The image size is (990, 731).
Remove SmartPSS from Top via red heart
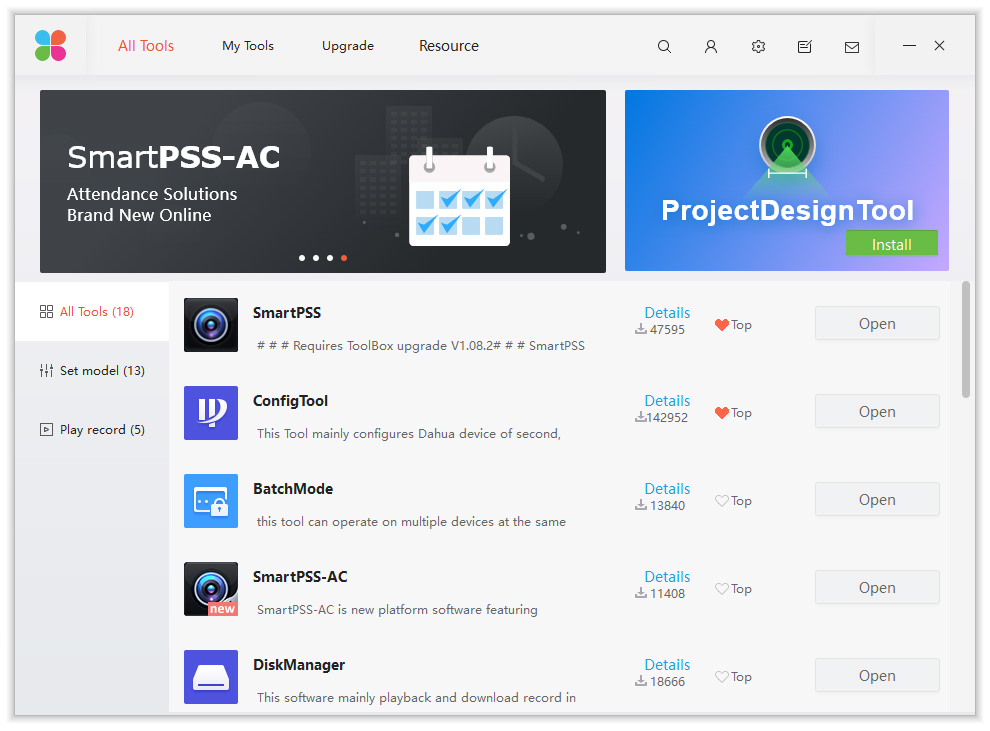tap(722, 325)
